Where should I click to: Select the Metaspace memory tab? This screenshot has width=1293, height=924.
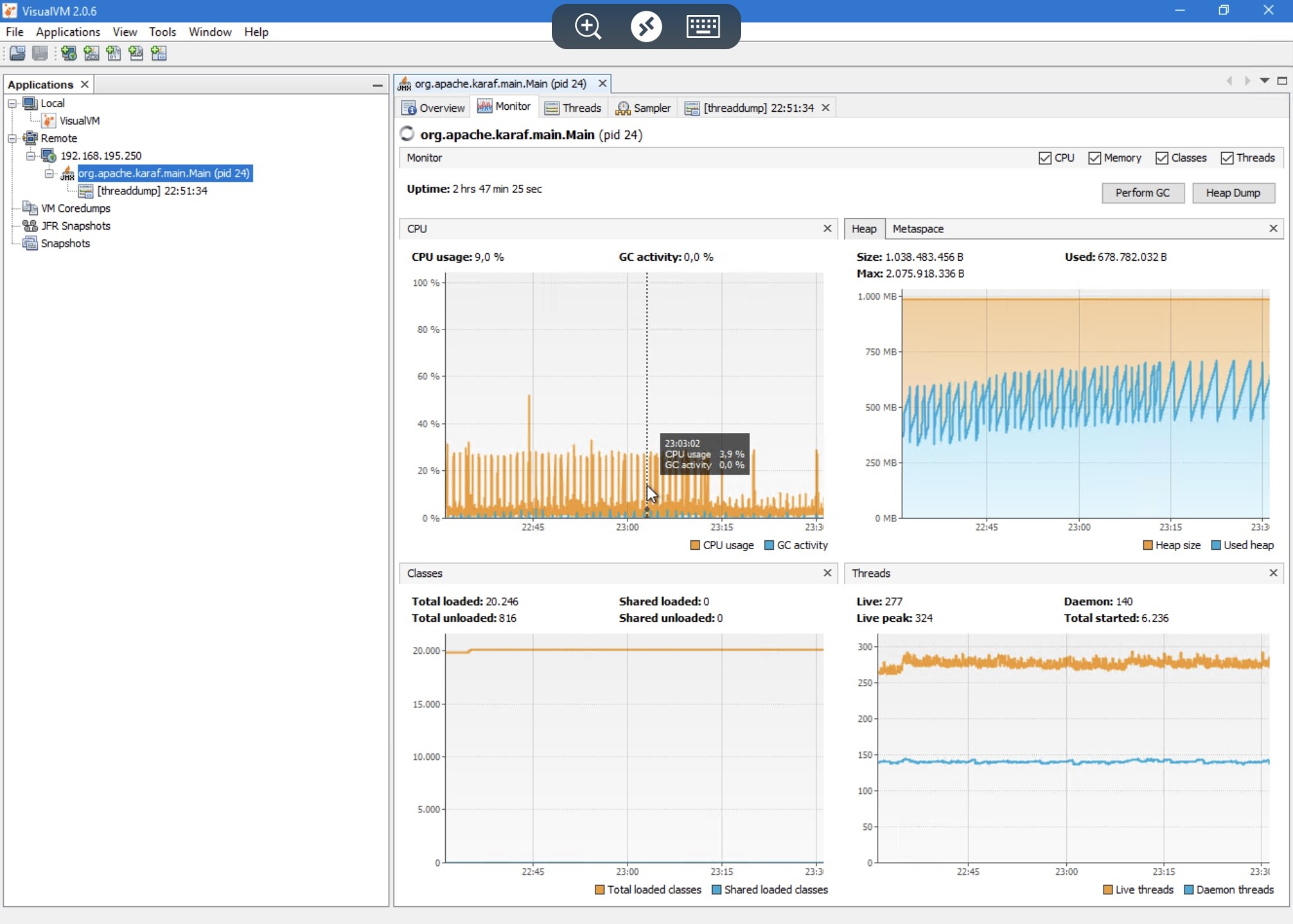917,229
